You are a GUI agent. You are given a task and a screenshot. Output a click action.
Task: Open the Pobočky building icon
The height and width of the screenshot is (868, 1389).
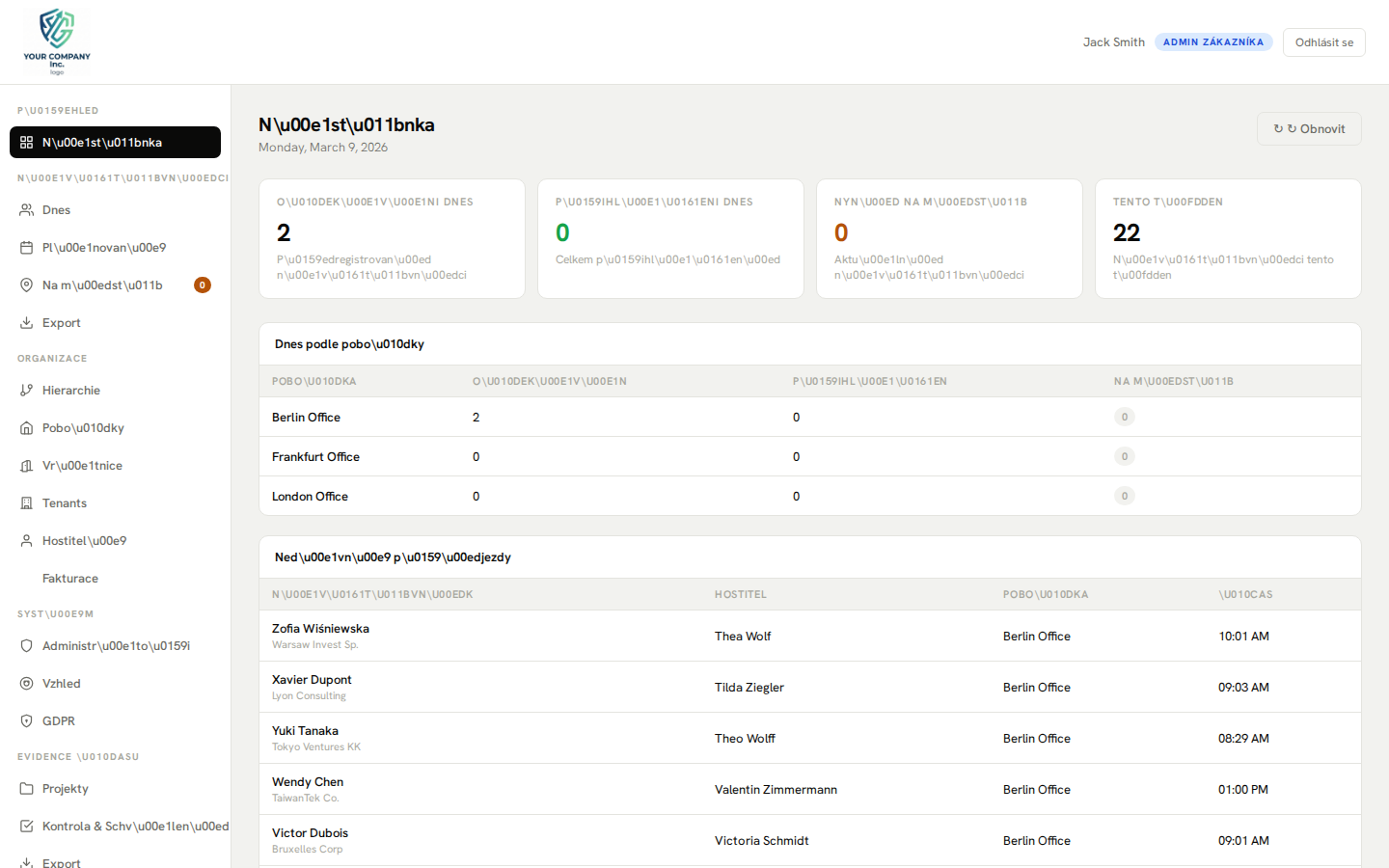coord(26,427)
